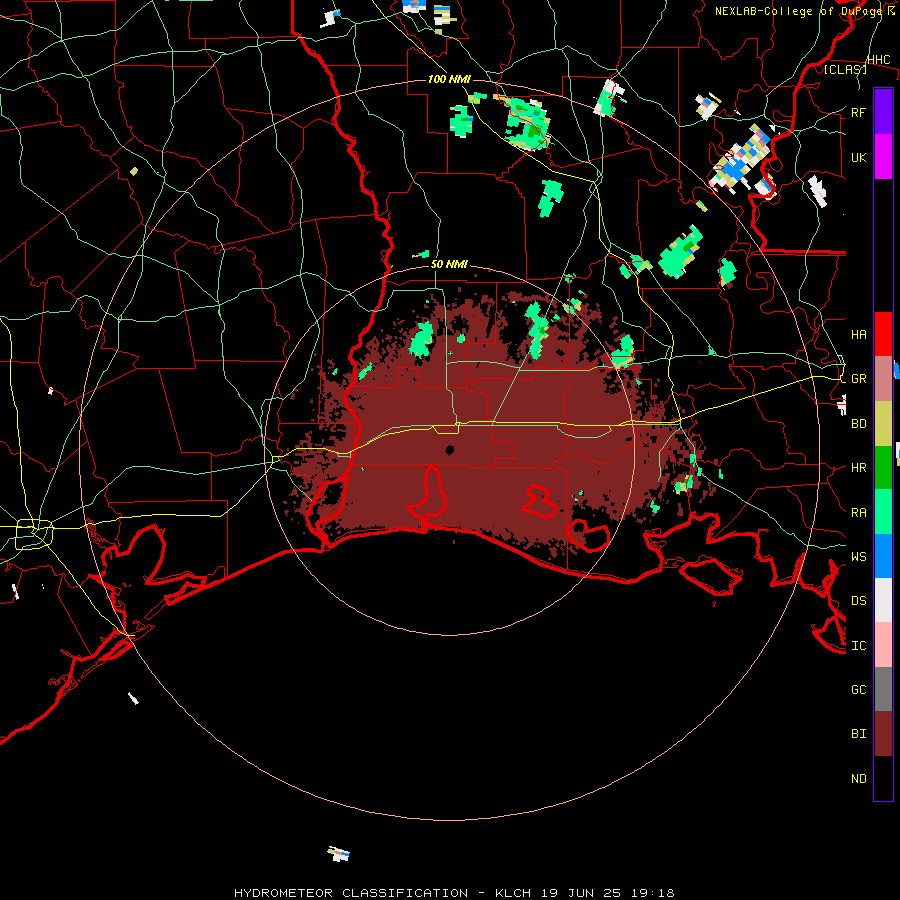Image resolution: width=900 pixels, height=900 pixels.
Task: Click the RA legend label
Action: click(858, 513)
